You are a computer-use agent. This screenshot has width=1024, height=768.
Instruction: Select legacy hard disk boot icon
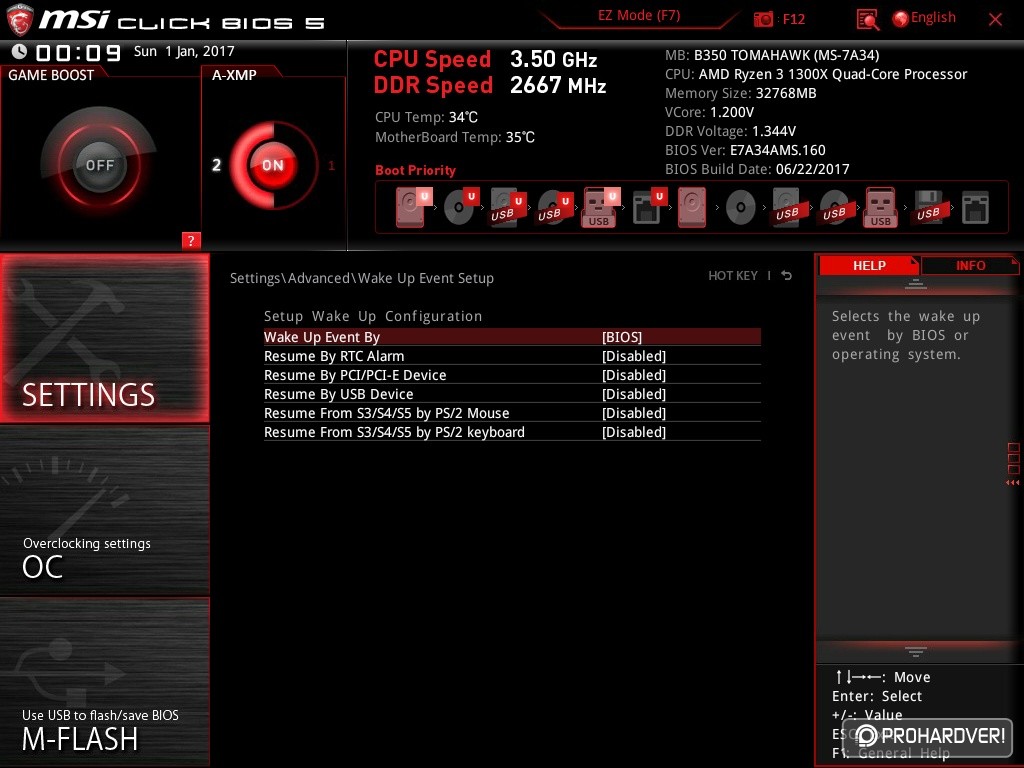(x=692, y=207)
